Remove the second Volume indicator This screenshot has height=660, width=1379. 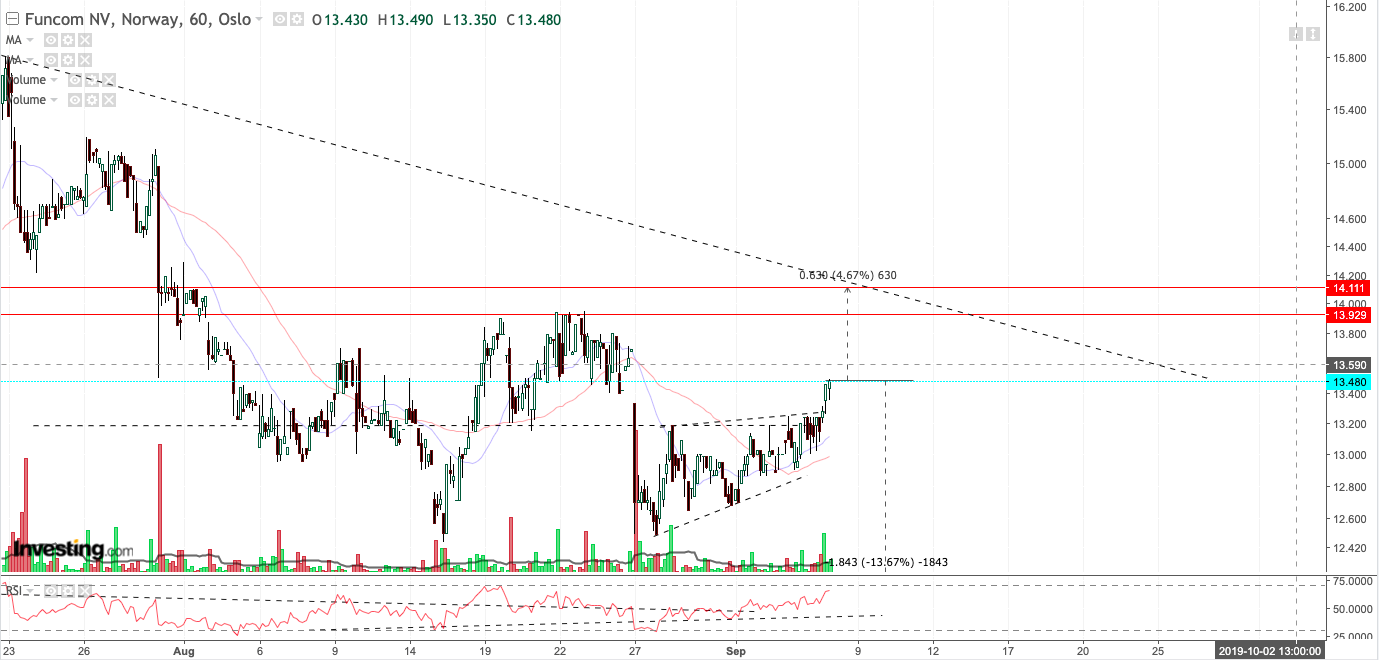pos(109,100)
